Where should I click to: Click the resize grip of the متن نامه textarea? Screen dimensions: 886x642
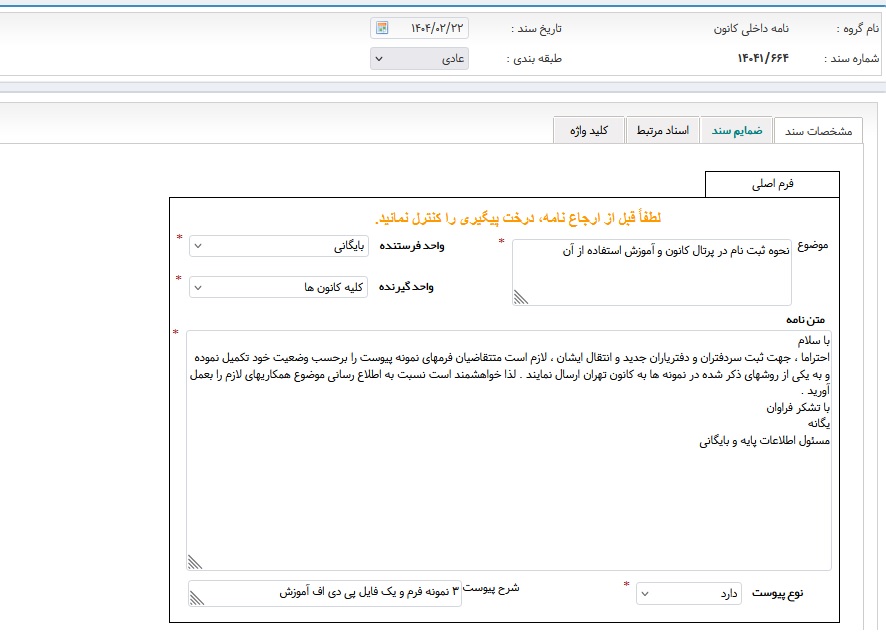[x=195, y=562]
